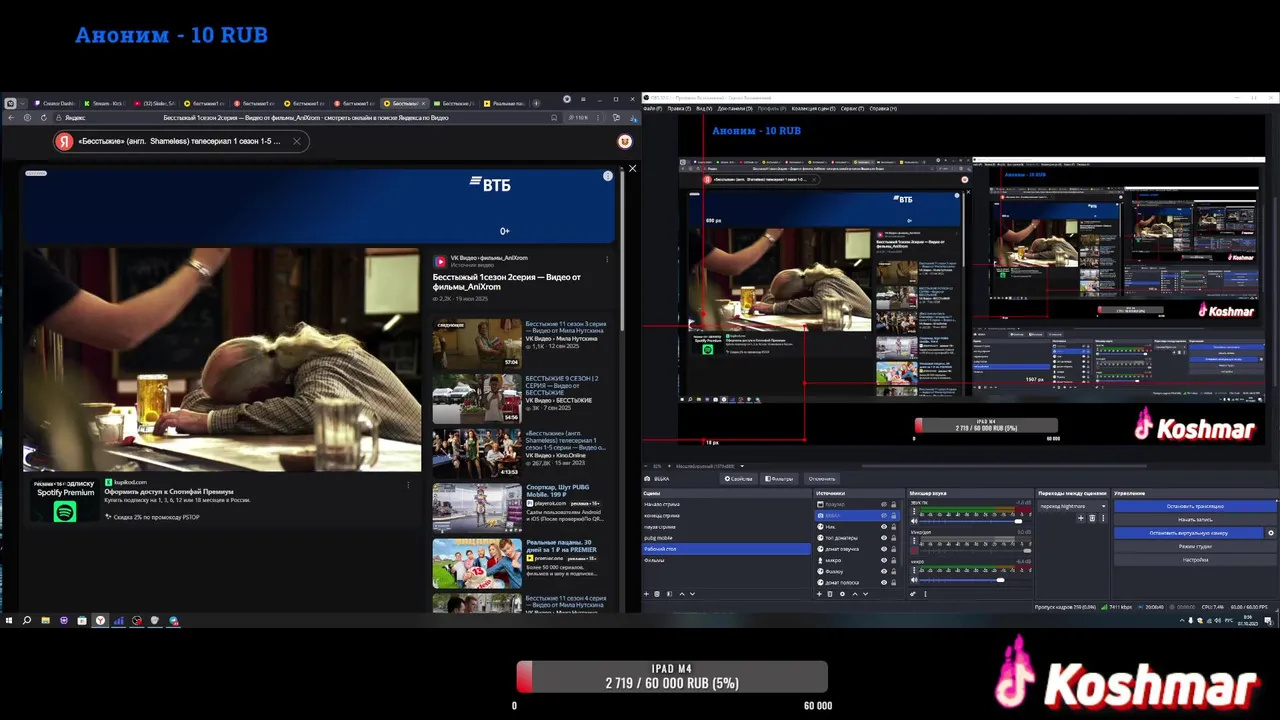The image size is (1280, 720).
Task: Add a scene transition with the plus icon
Action: pyautogui.click(x=1081, y=518)
